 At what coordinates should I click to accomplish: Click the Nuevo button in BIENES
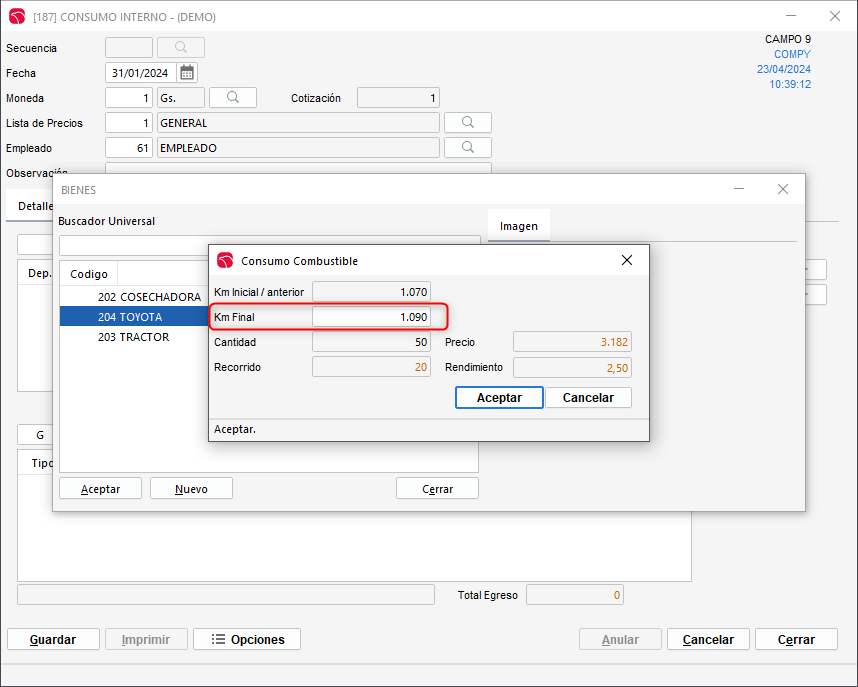191,489
